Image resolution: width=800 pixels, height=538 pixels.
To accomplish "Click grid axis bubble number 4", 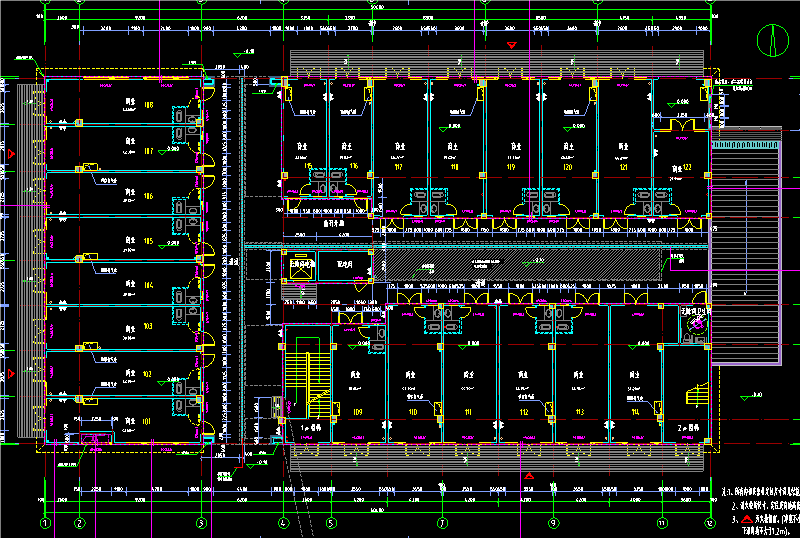I will point(284,523).
